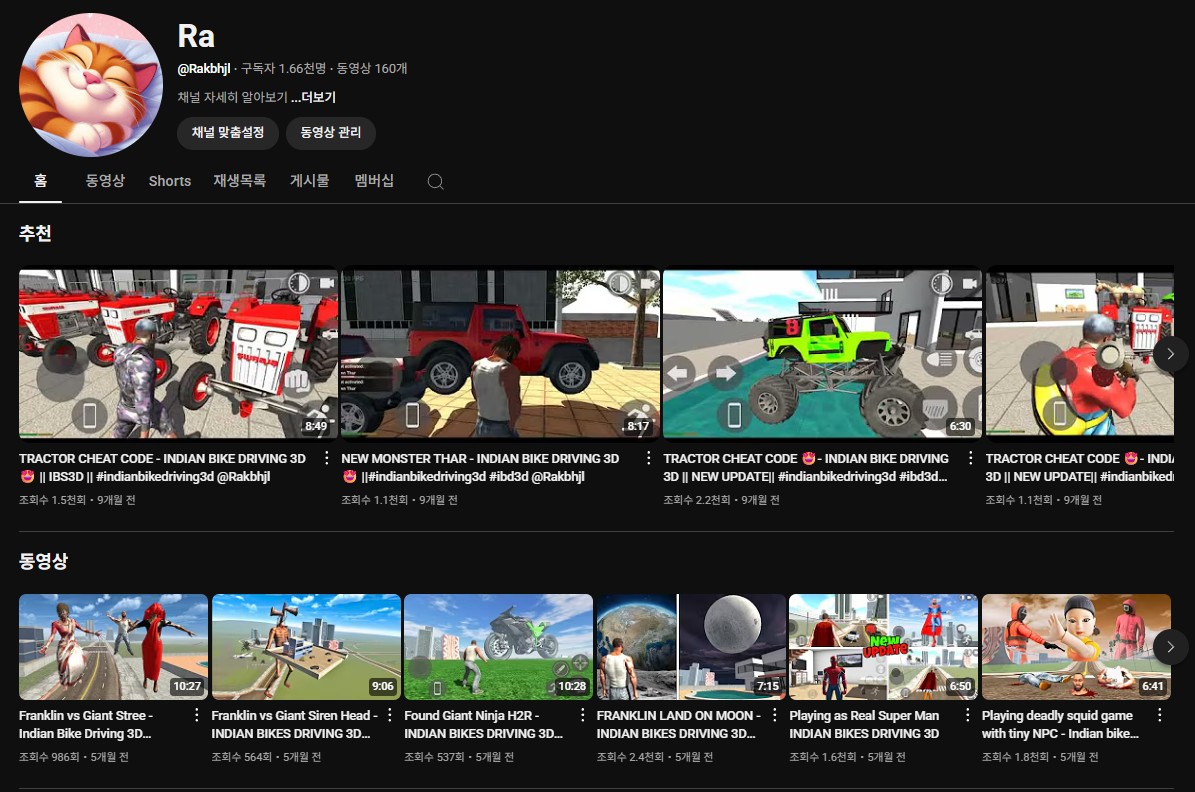
Task: Show next videos in the 동영상 carousel
Action: pyautogui.click(x=1170, y=647)
